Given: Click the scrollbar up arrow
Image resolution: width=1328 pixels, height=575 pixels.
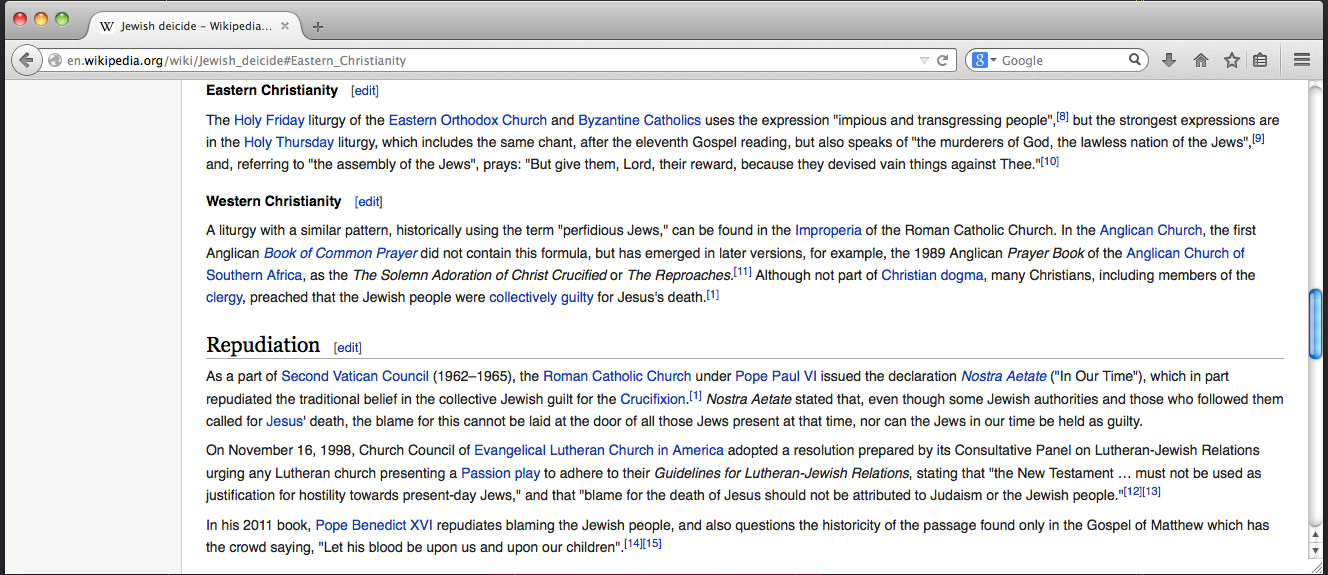Looking at the screenshot, I should pos(1316,535).
